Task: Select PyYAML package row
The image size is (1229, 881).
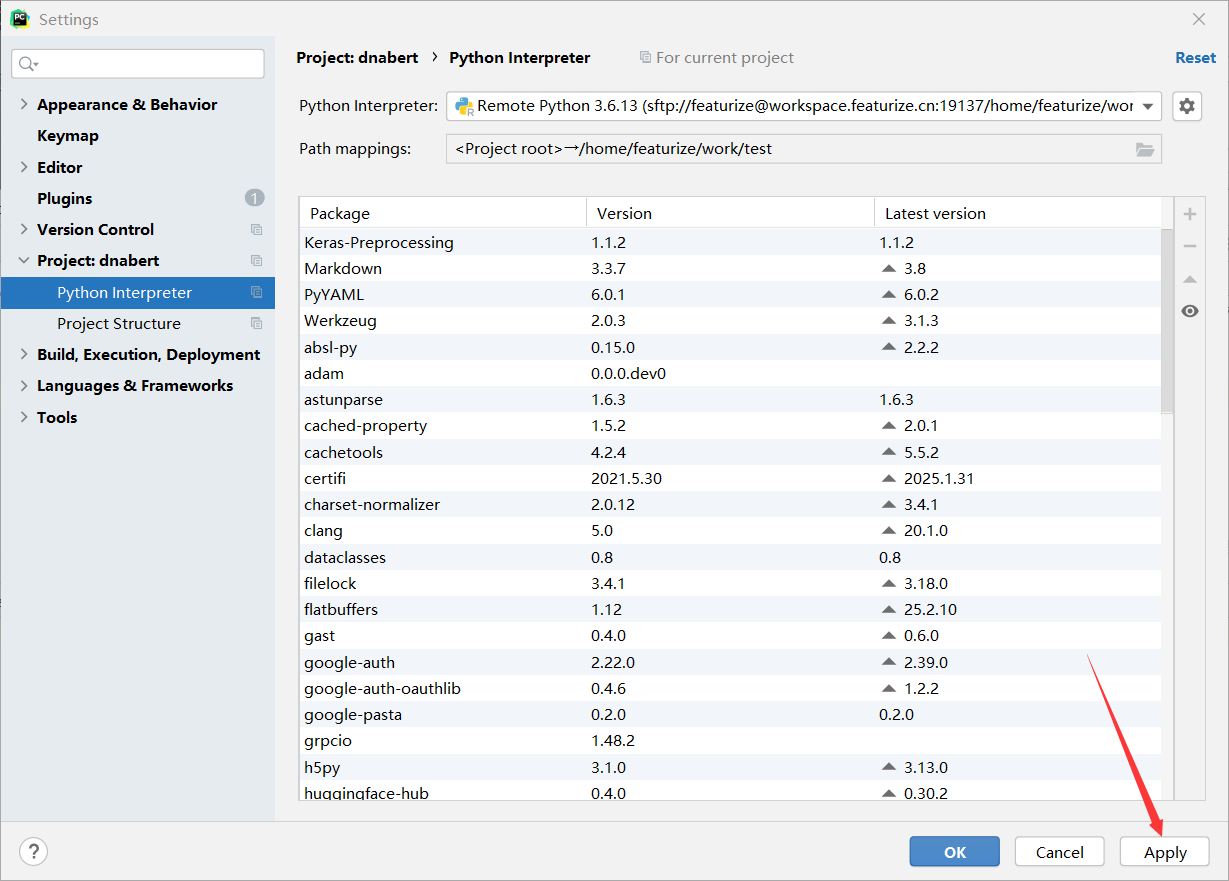Action: pyautogui.click(x=731, y=294)
